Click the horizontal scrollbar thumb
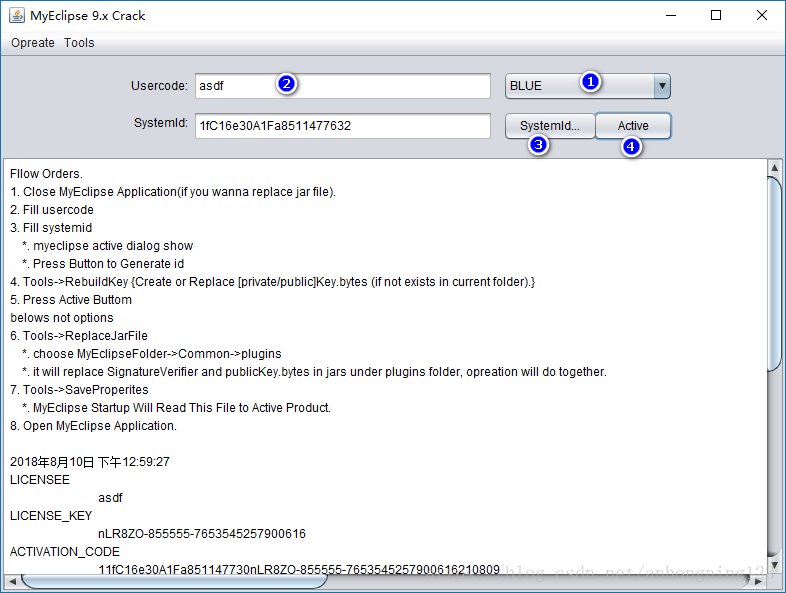This screenshot has width=786, height=593. (174, 581)
